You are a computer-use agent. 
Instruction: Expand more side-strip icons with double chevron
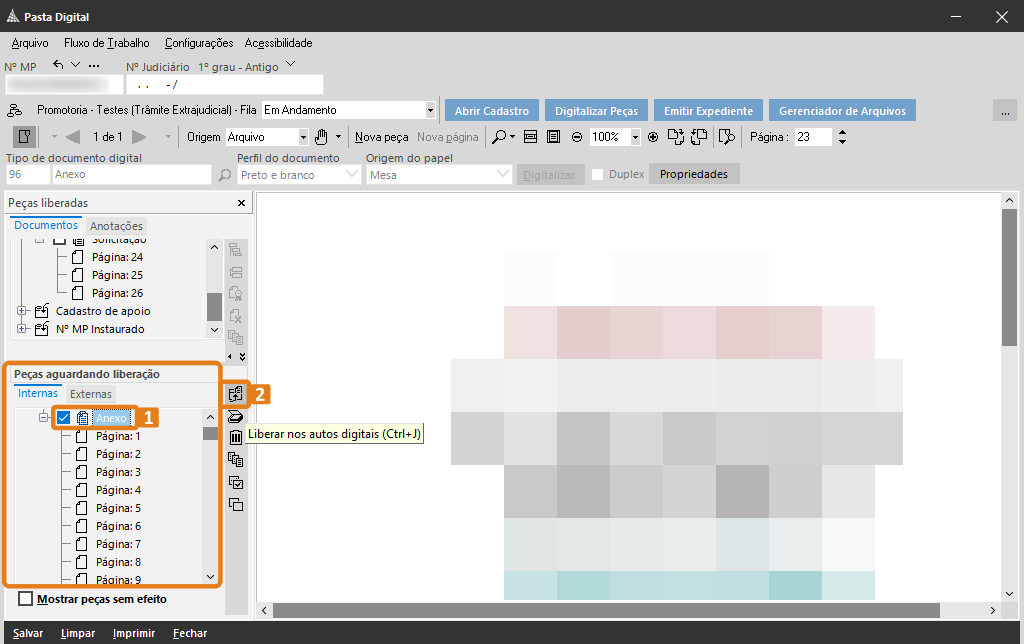tap(242, 357)
